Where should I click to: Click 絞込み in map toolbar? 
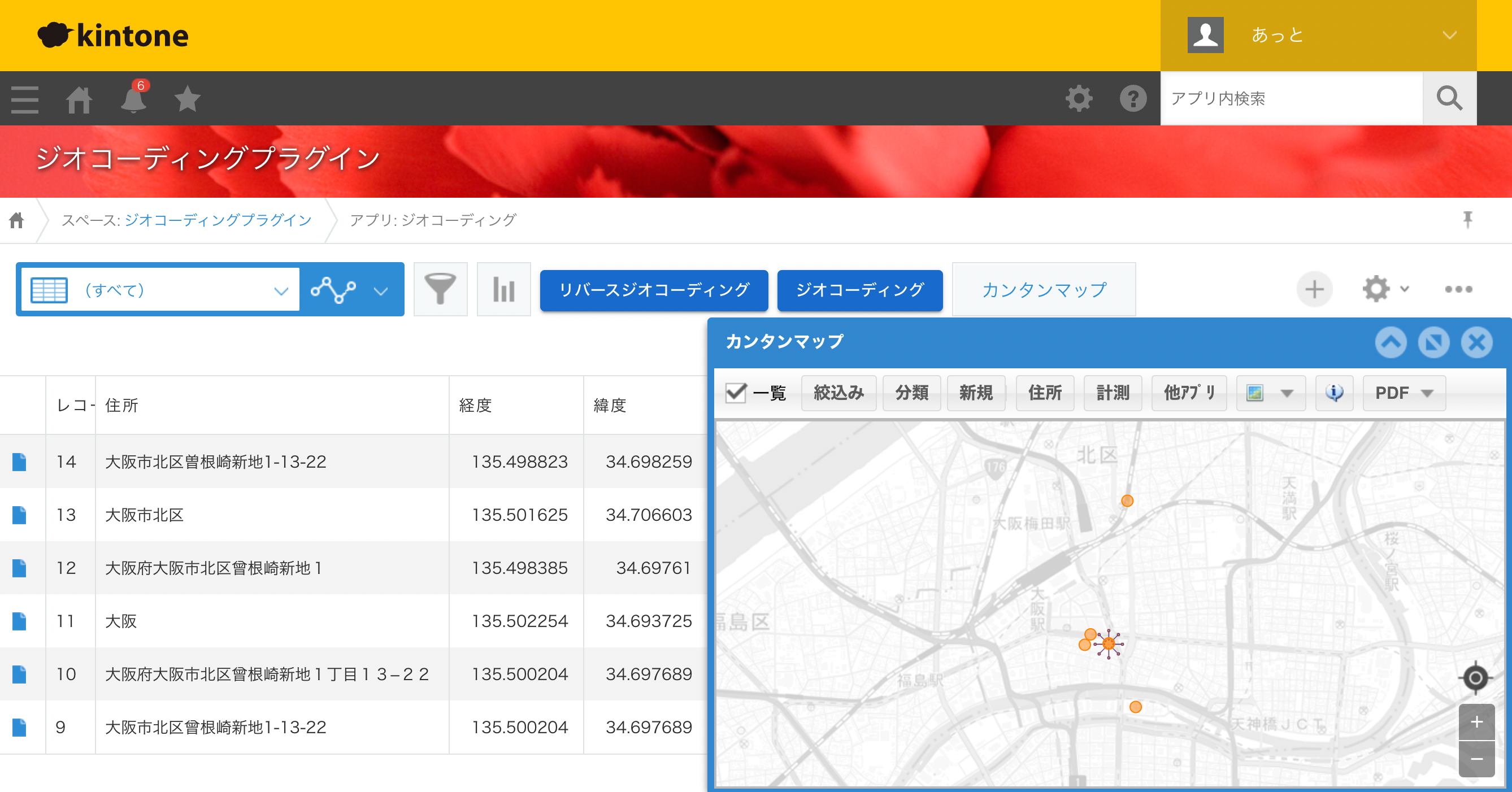pos(838,393)
